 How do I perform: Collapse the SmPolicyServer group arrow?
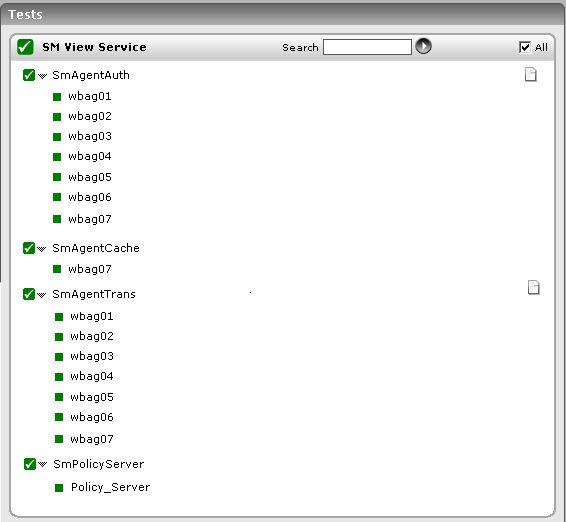coord(43,464)
